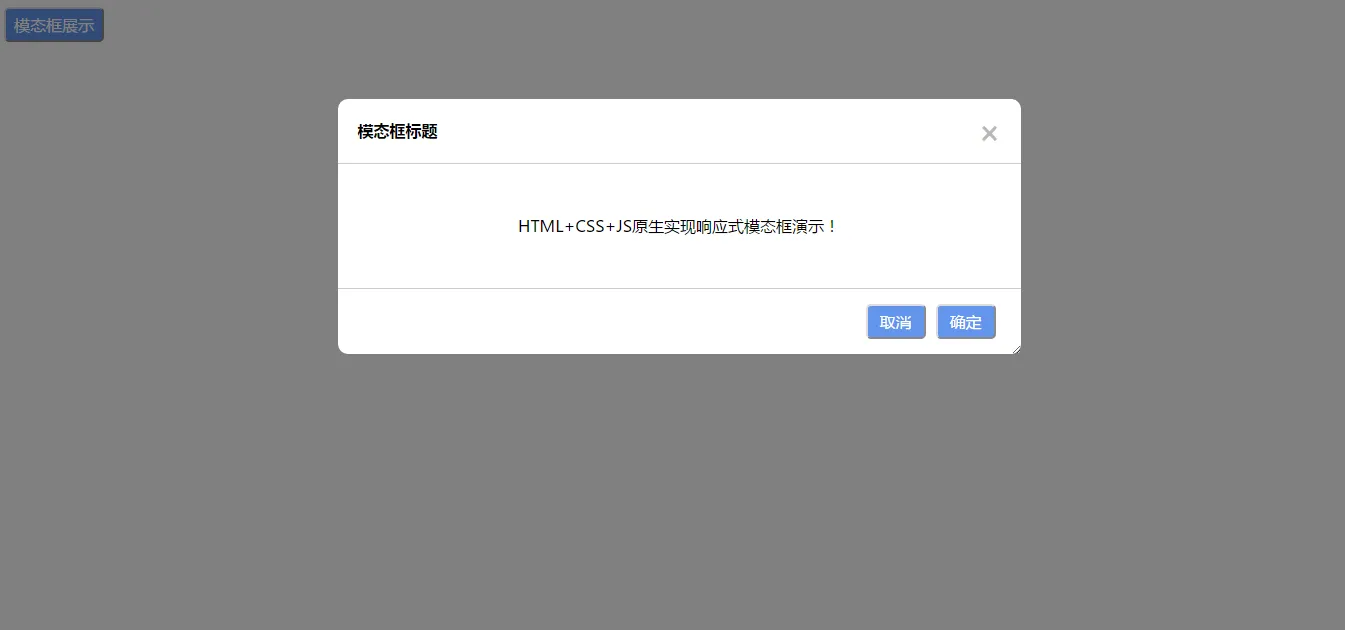Click the 模态框演示 words in the message
Viewport: 1345px width, 630px height.
pyautogui.click(x=785, y=226)
